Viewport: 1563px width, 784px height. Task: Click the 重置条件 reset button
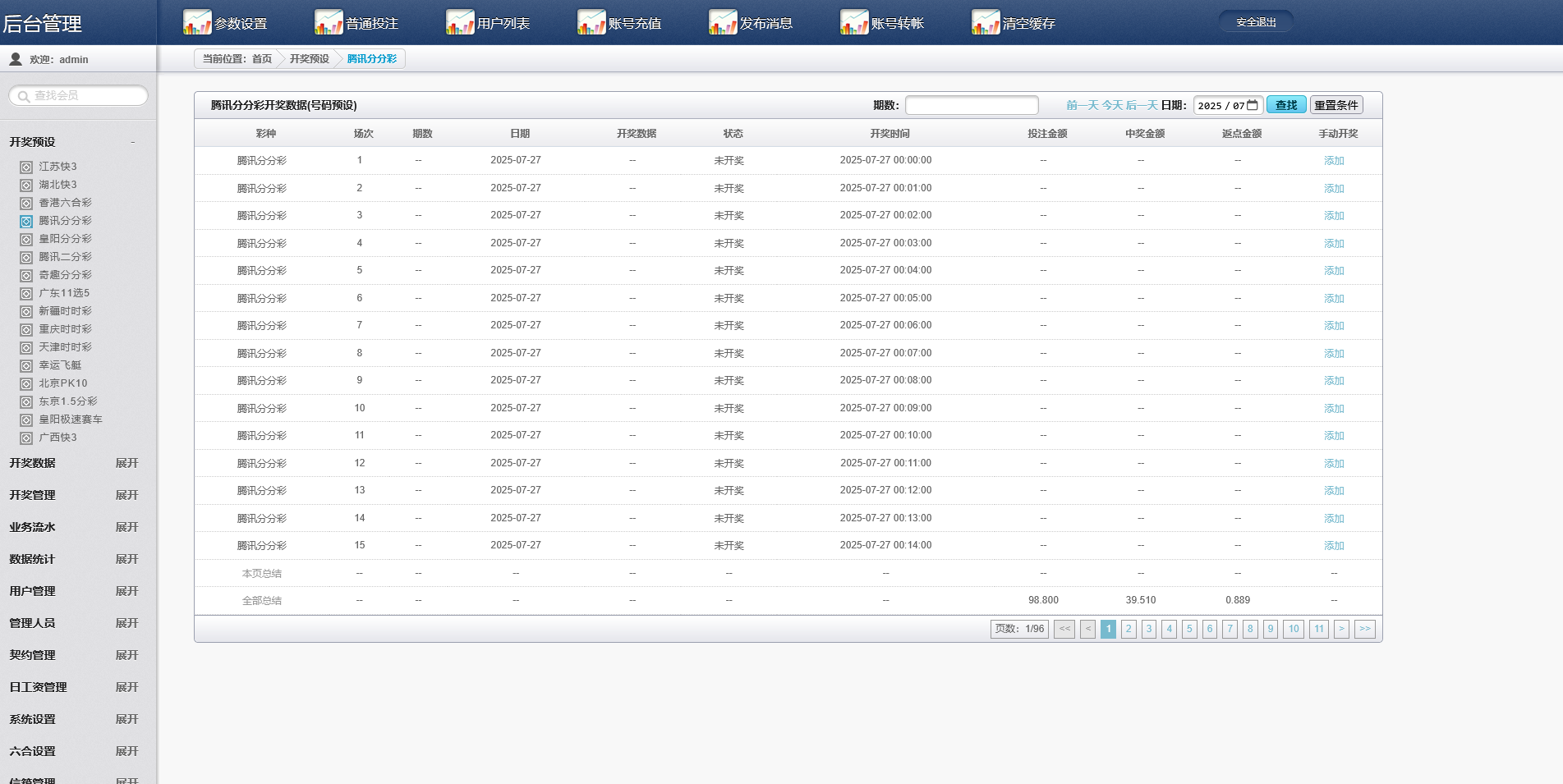pyautogui.click(x=1336, y=105)
